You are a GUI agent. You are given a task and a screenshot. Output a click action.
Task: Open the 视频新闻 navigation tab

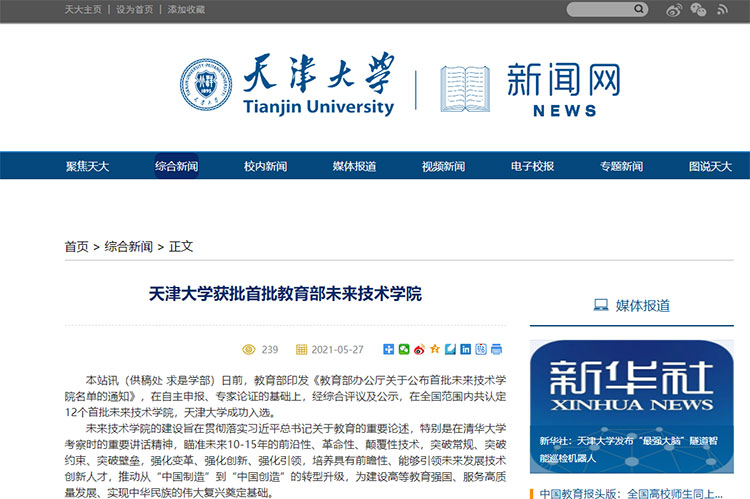(x=443, y=166)
